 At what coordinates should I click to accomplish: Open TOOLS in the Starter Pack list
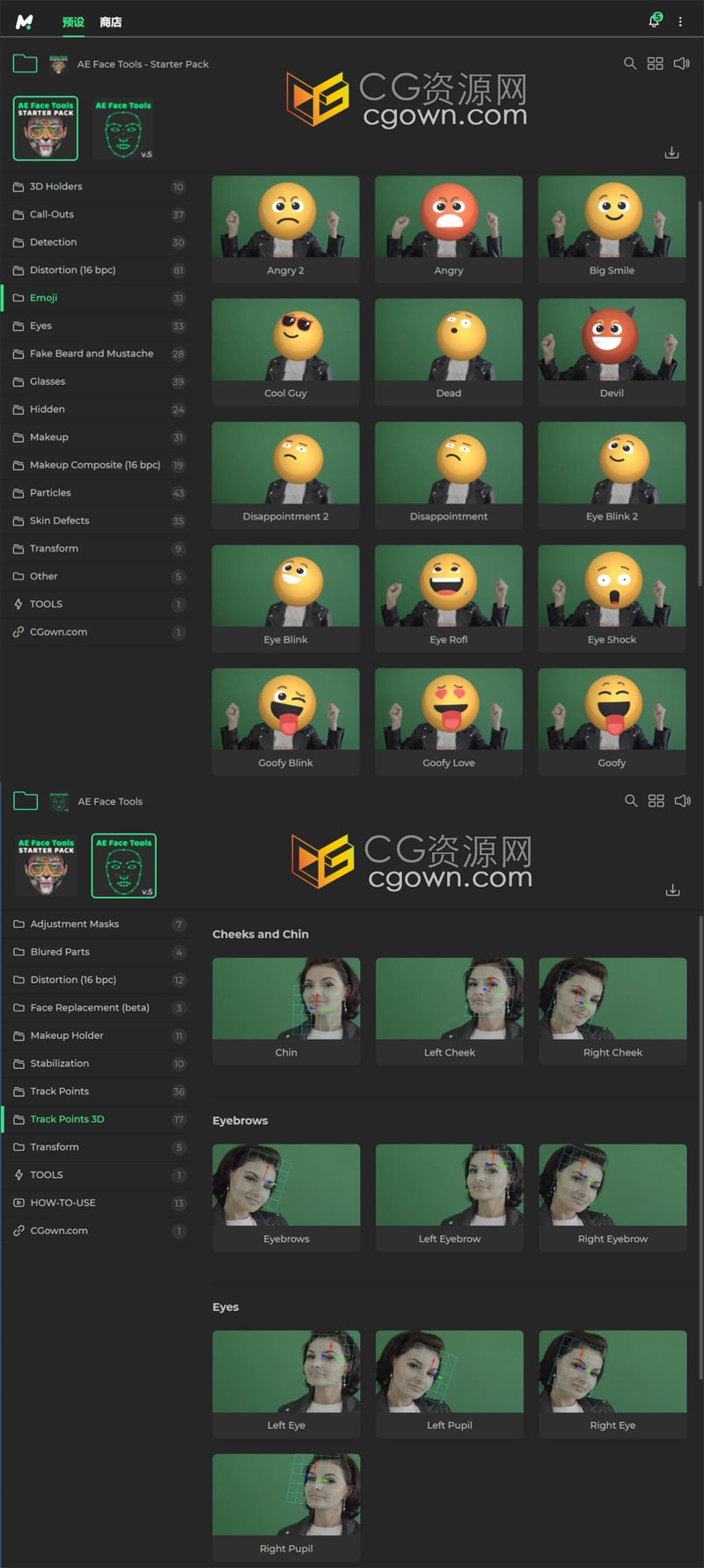click(x=95, y=604)
